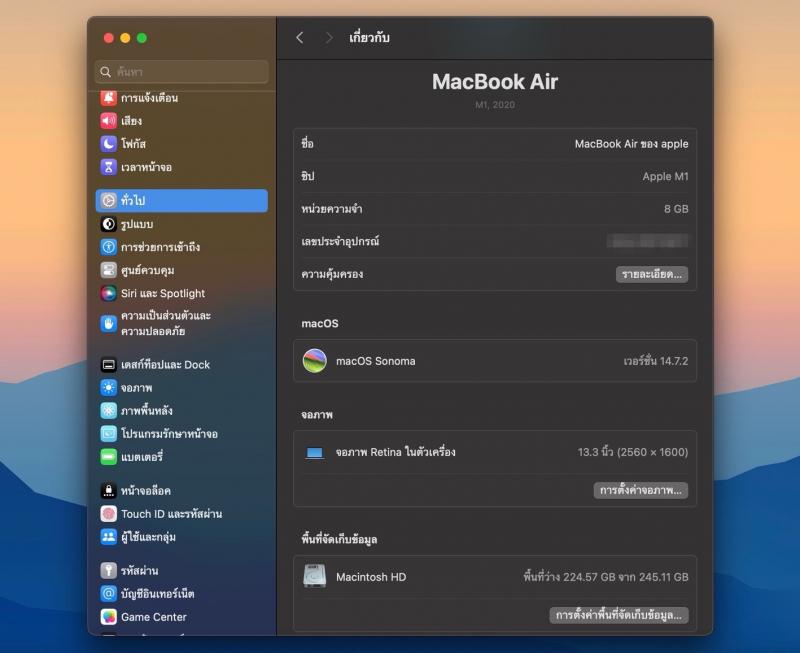Click the รหัสผ่าน key icon
800x653 pixels.
click(x=108, y=570)
